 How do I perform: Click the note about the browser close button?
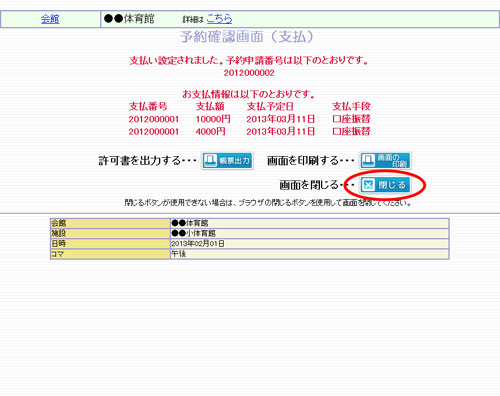pos(268,203)
